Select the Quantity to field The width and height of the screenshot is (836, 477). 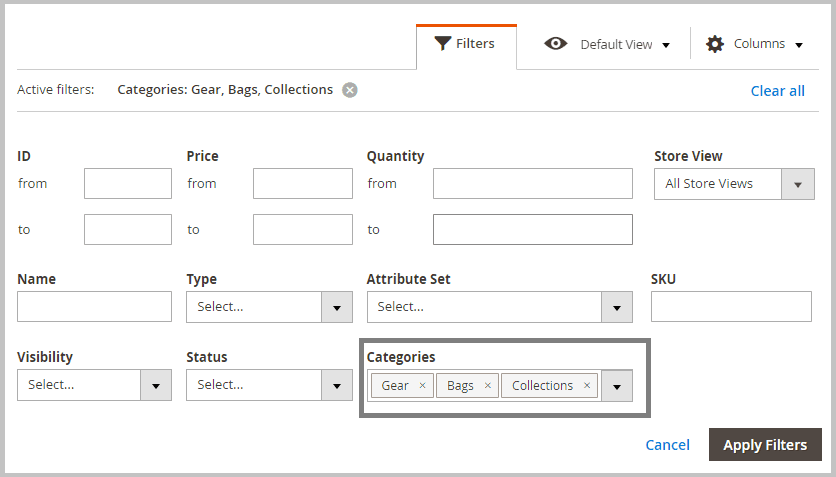pyautogui.click(x=532, y=229)
